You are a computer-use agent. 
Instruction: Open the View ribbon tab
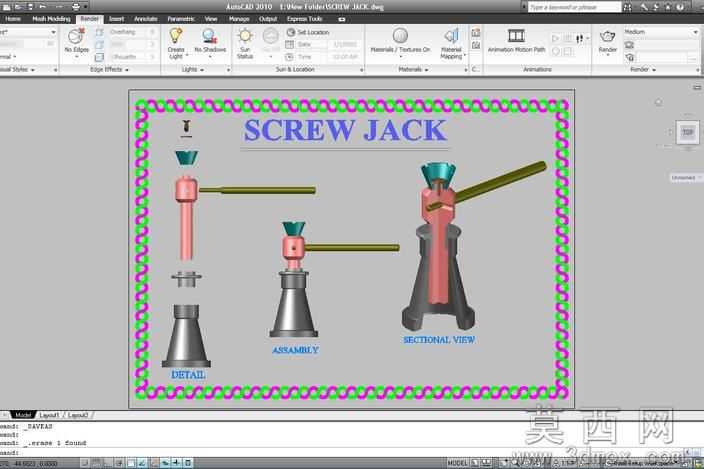point(211,19)
